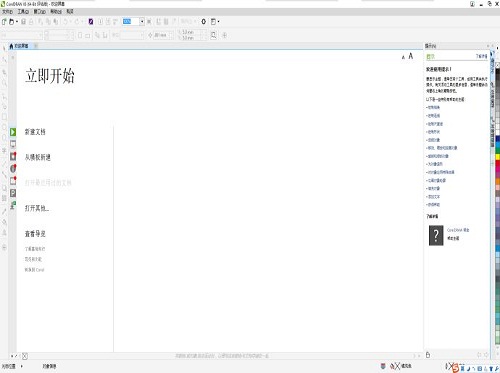500x373 pixels.
Task: Click the X no-fill box at bottom left
Action: coord(25,356)
